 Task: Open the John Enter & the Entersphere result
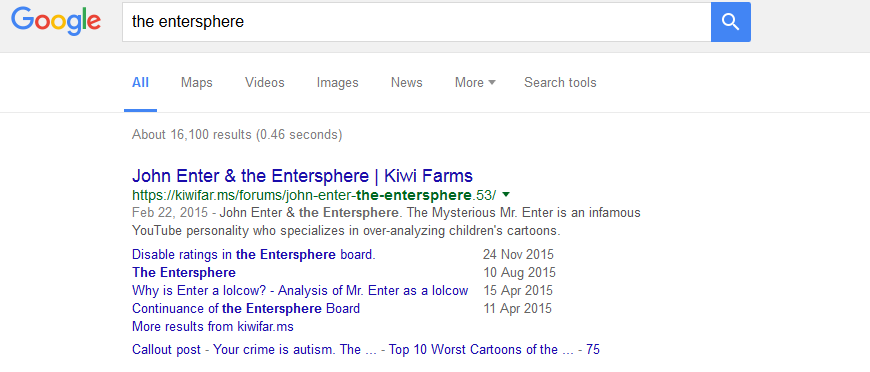302,176
